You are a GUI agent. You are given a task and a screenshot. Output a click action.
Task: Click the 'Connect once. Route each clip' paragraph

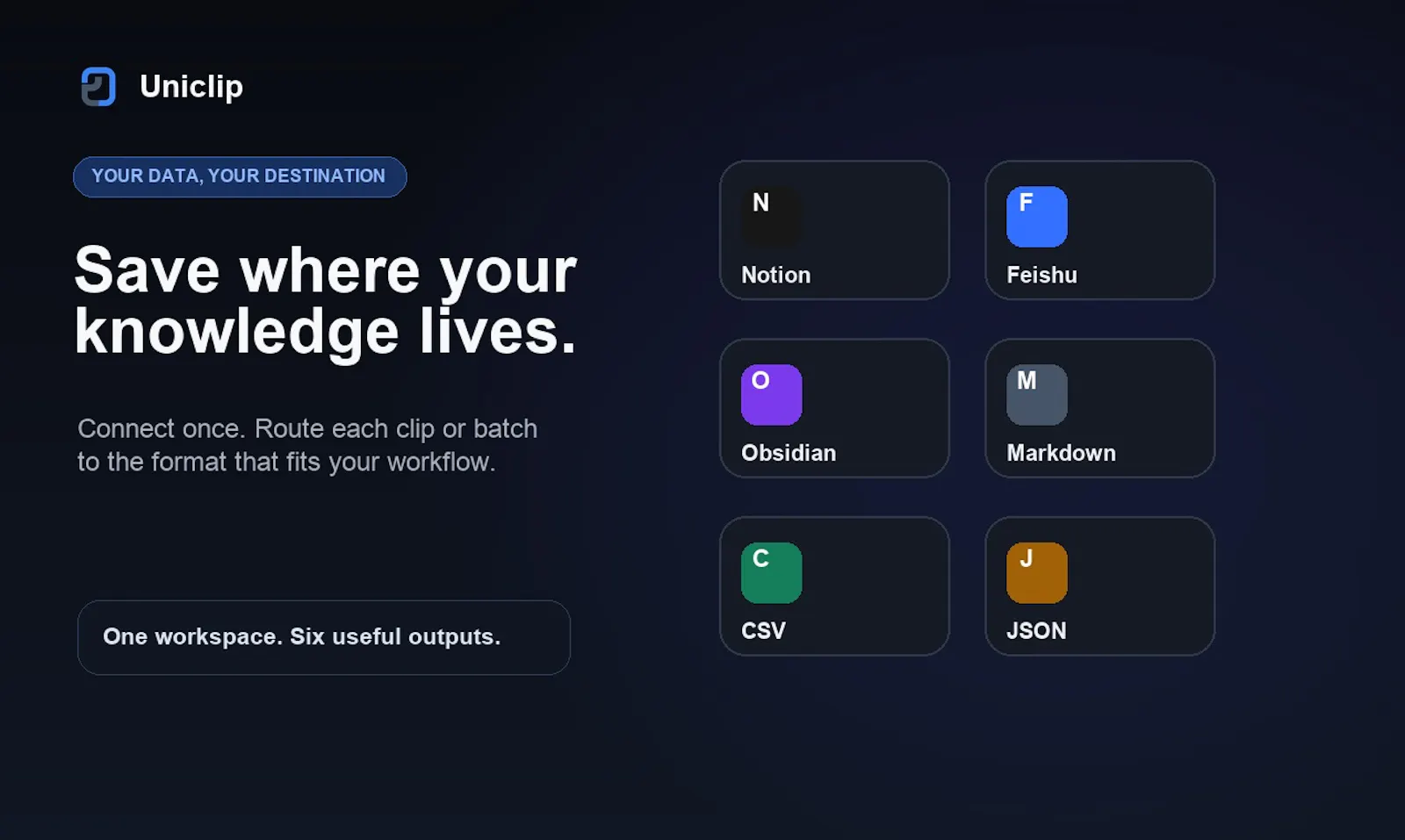pos(307,445)
